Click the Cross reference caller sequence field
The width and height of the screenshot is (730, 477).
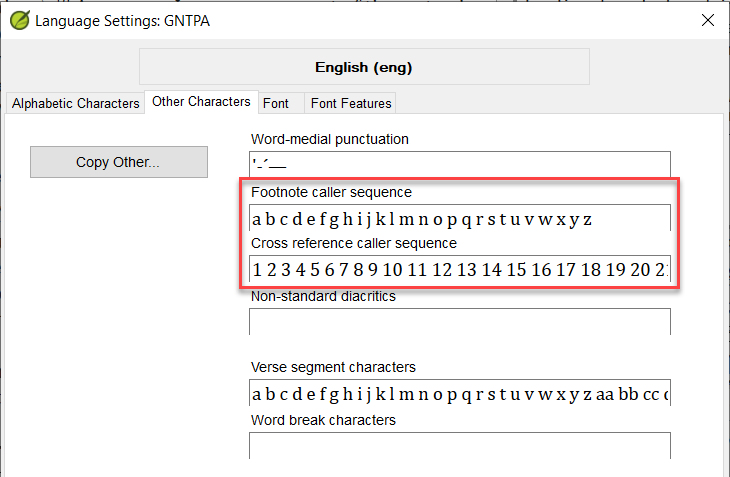click(x=460, y=269)
